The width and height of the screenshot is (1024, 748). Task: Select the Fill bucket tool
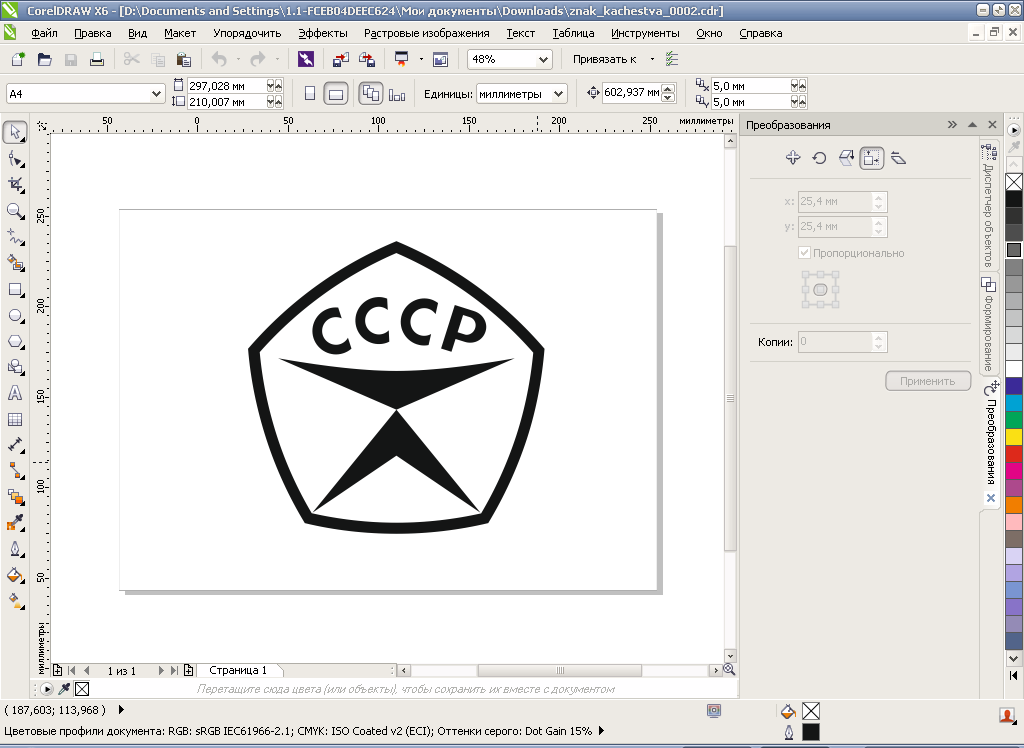[15, 576]
